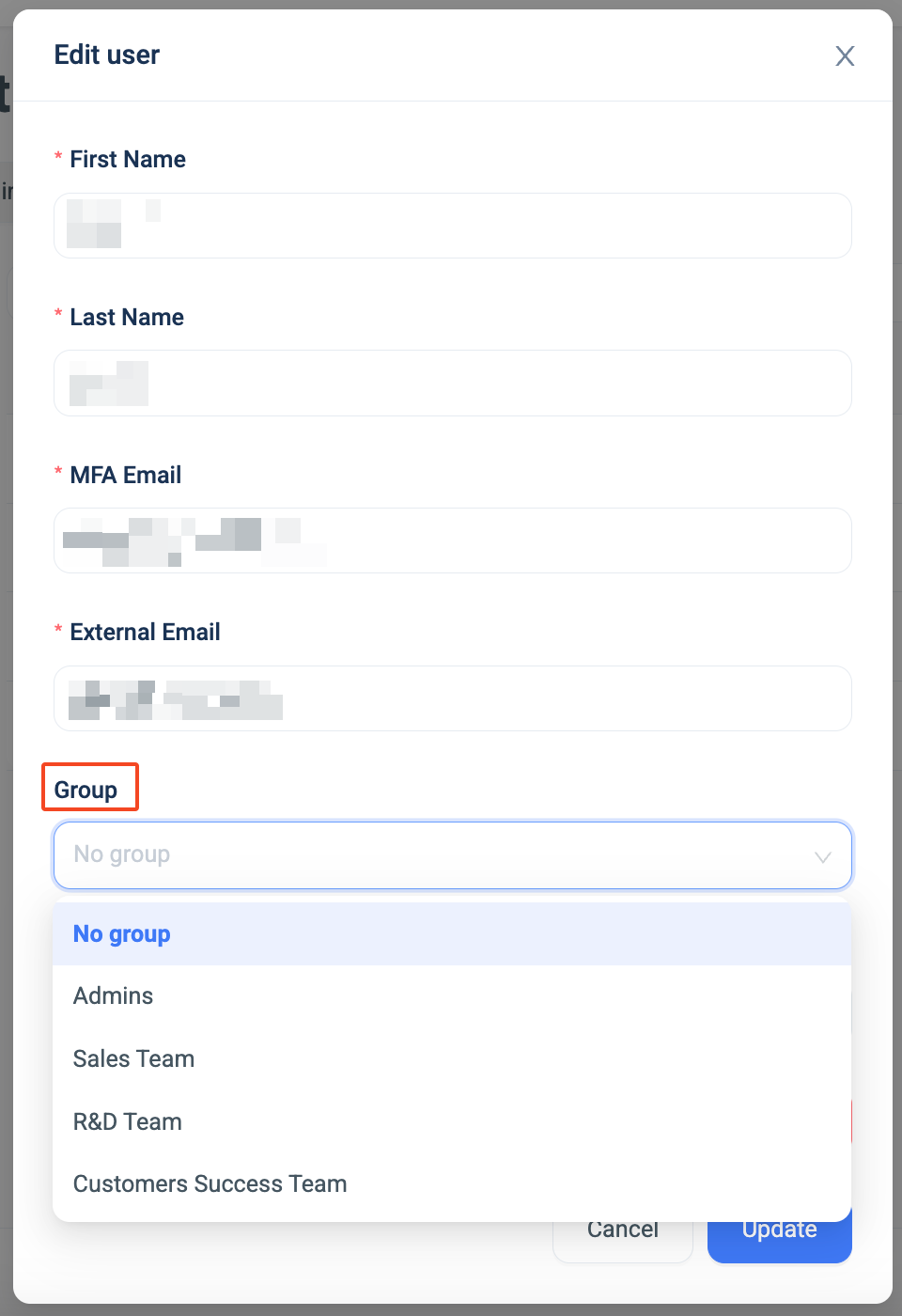
Task: Click the External Email label
Action: click(146, 632)
